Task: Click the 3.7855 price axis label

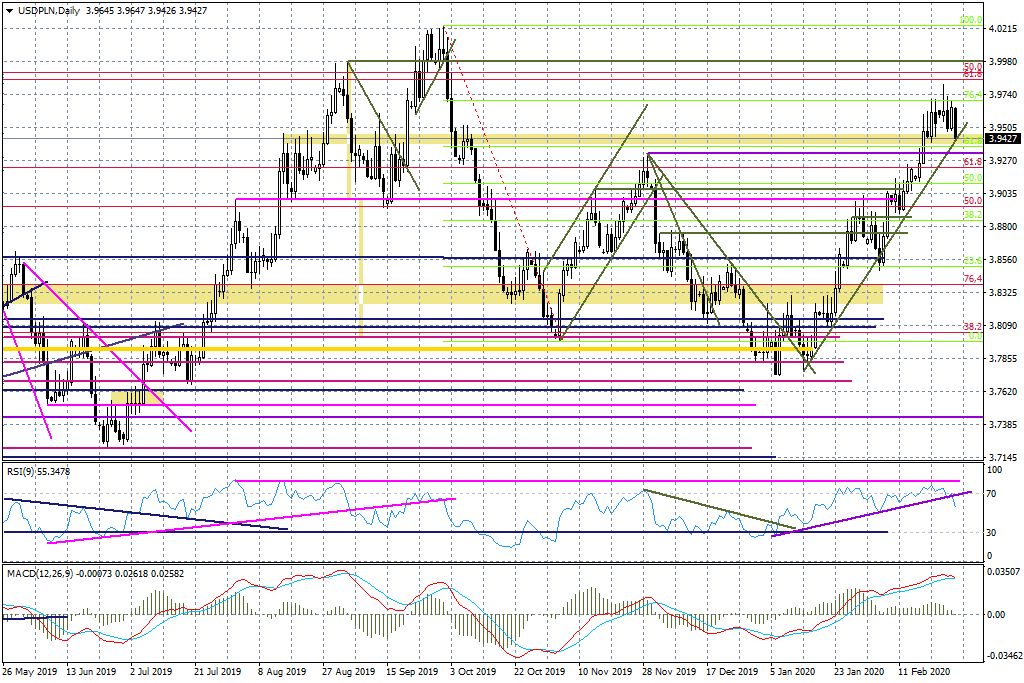Action: (1003, 358)
